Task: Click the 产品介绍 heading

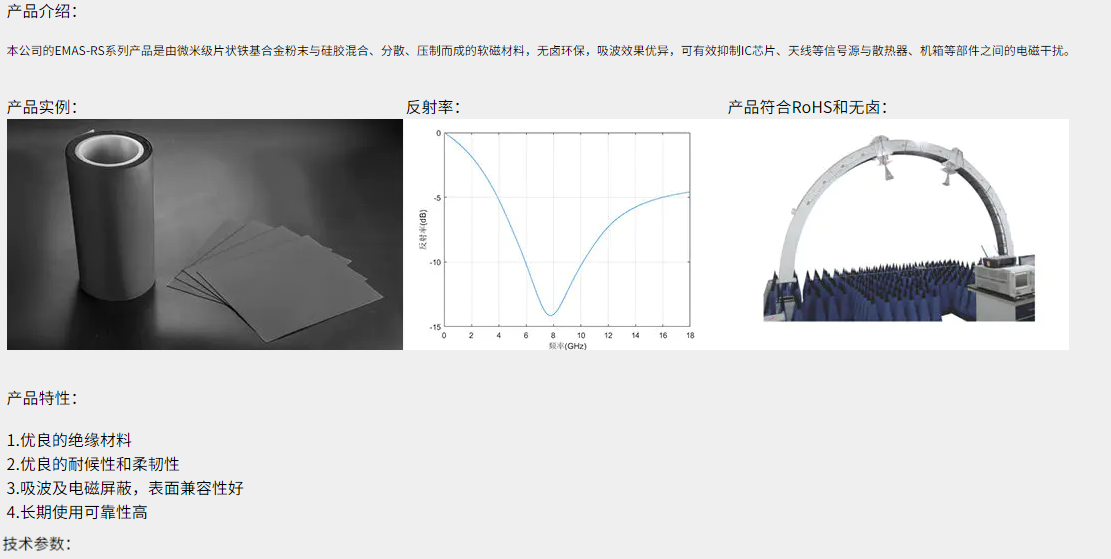Action: 41,12
